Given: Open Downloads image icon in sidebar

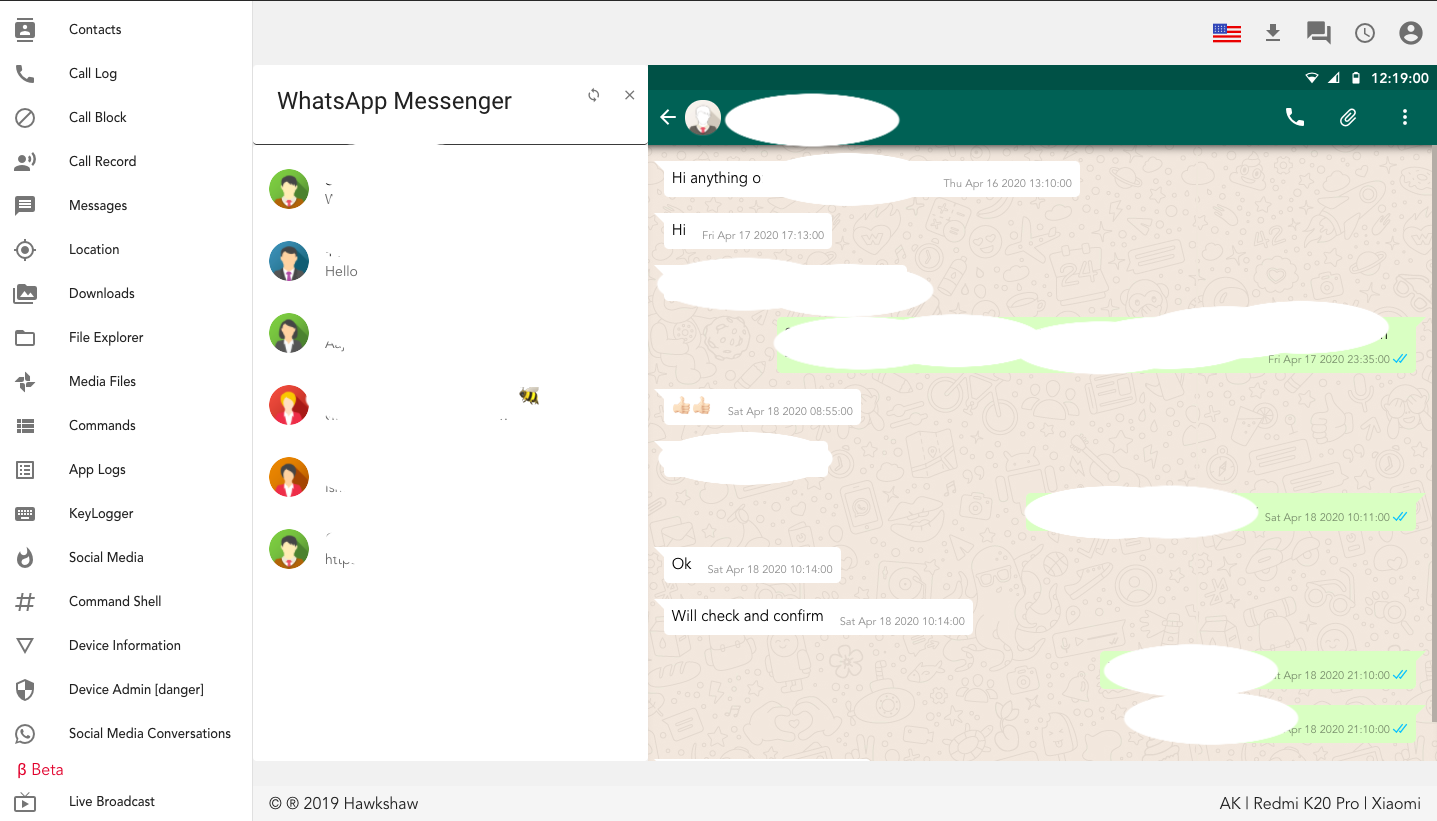Looking at the screenshot, I should click(25, 294).
